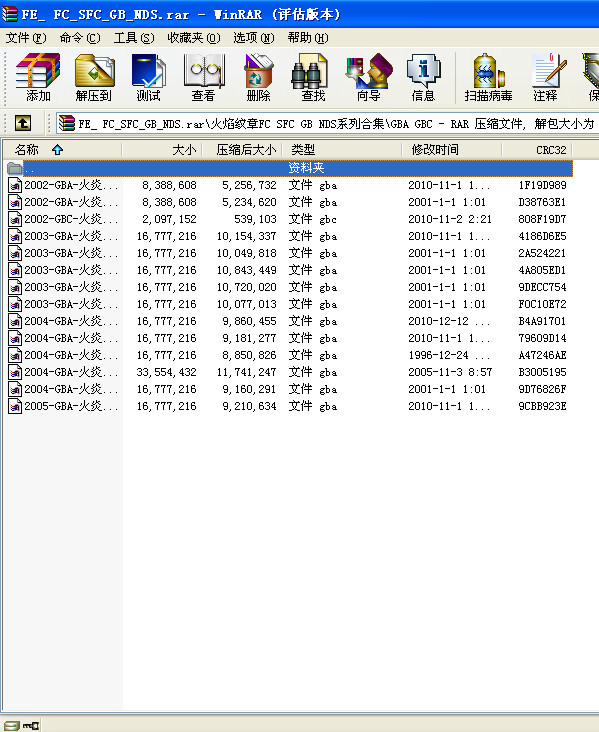Image resolution: width=599 pixels, height=732 pixels.
Task: Click file icon of the gbc file row
Action: pyautogui.click(x=15, y=219)
